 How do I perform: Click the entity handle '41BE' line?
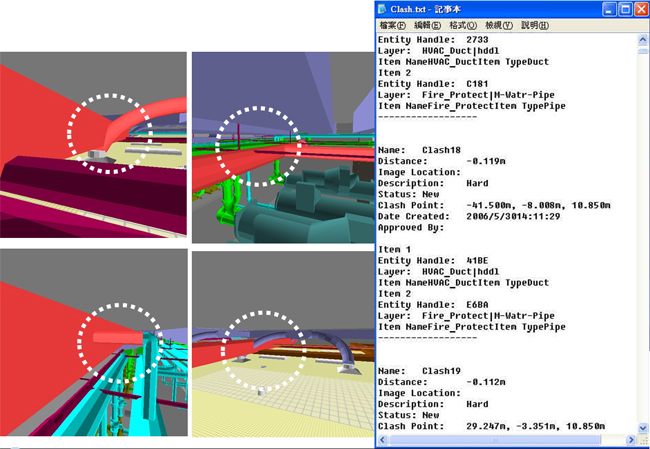tap(433, 261)
